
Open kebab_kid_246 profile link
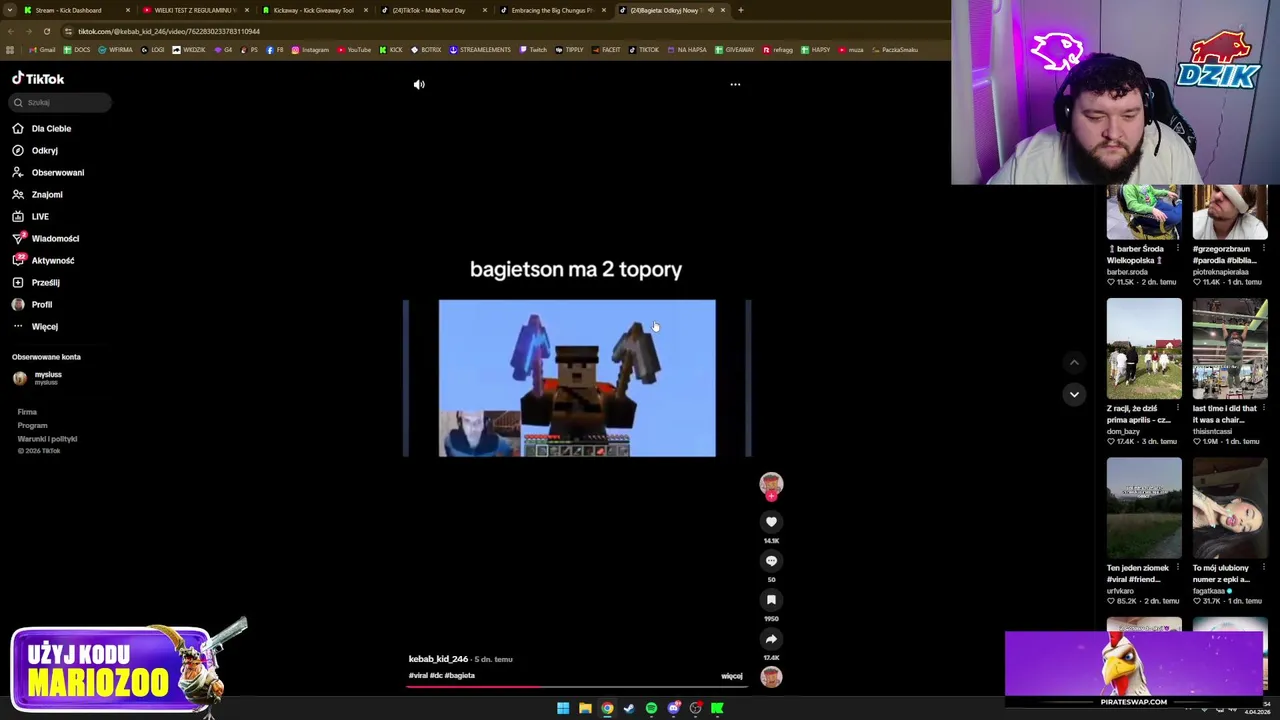[x=438, y=659]
